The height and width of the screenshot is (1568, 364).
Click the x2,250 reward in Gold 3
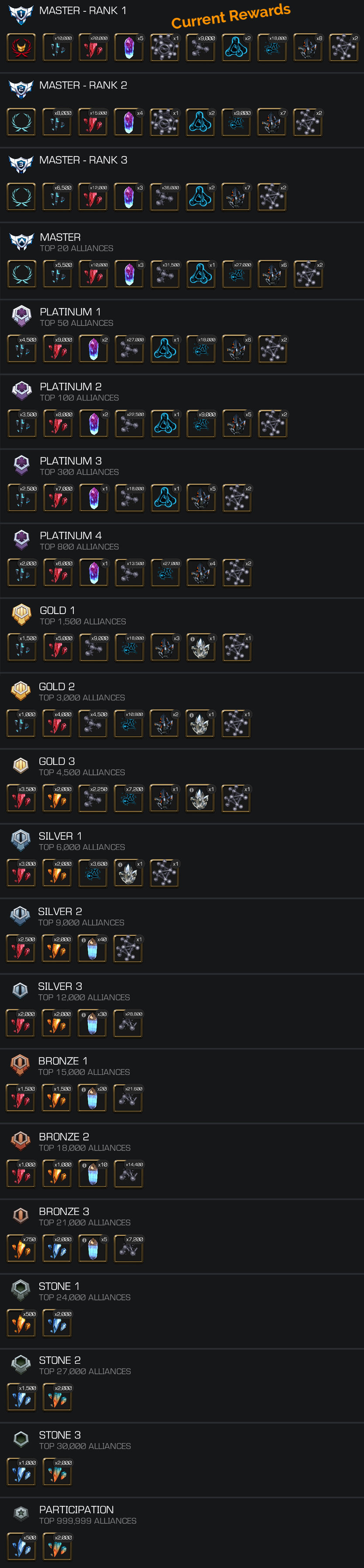pyautogui.click(x=93, y=799)
